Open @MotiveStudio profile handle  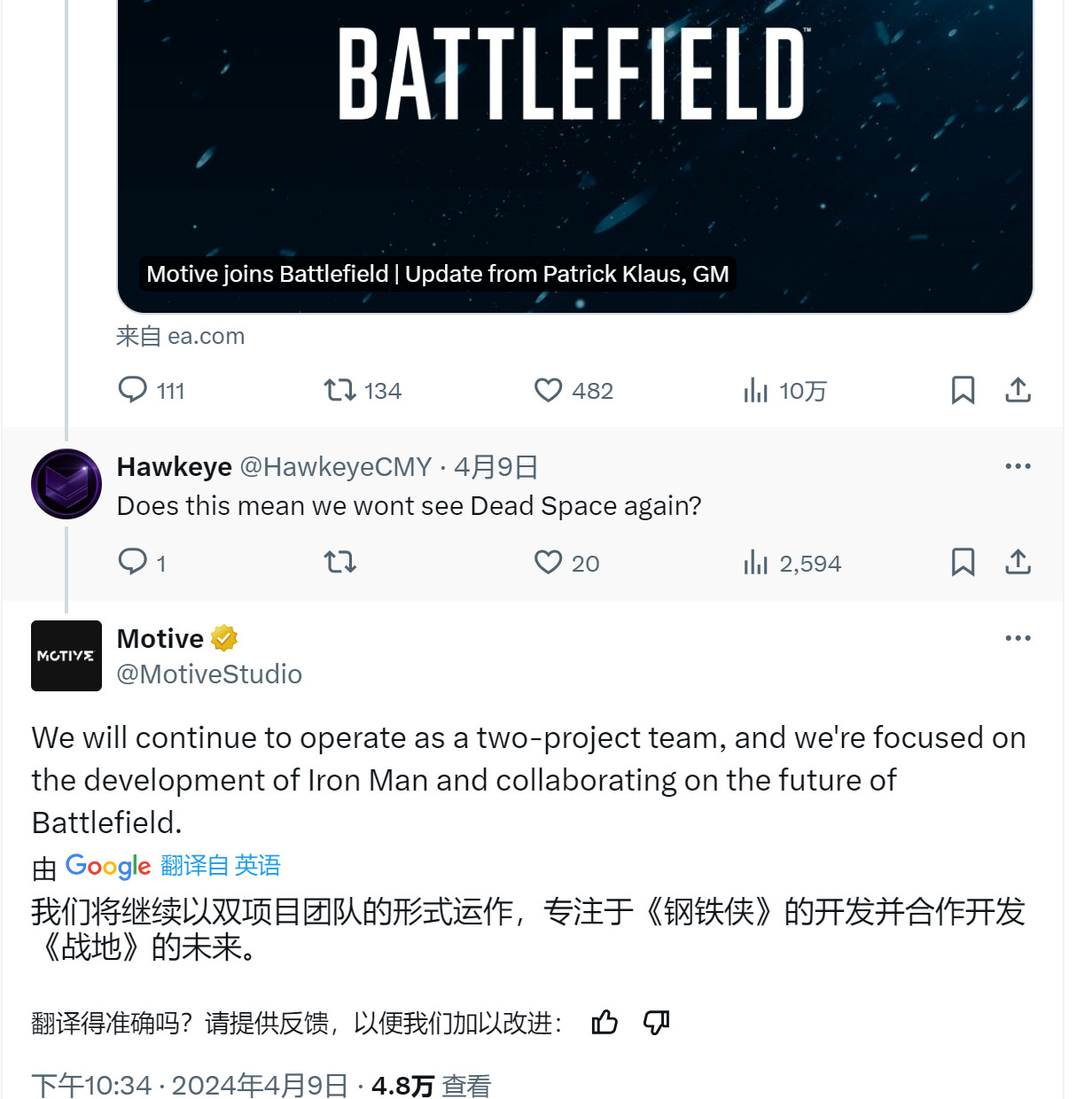point(209,674)
